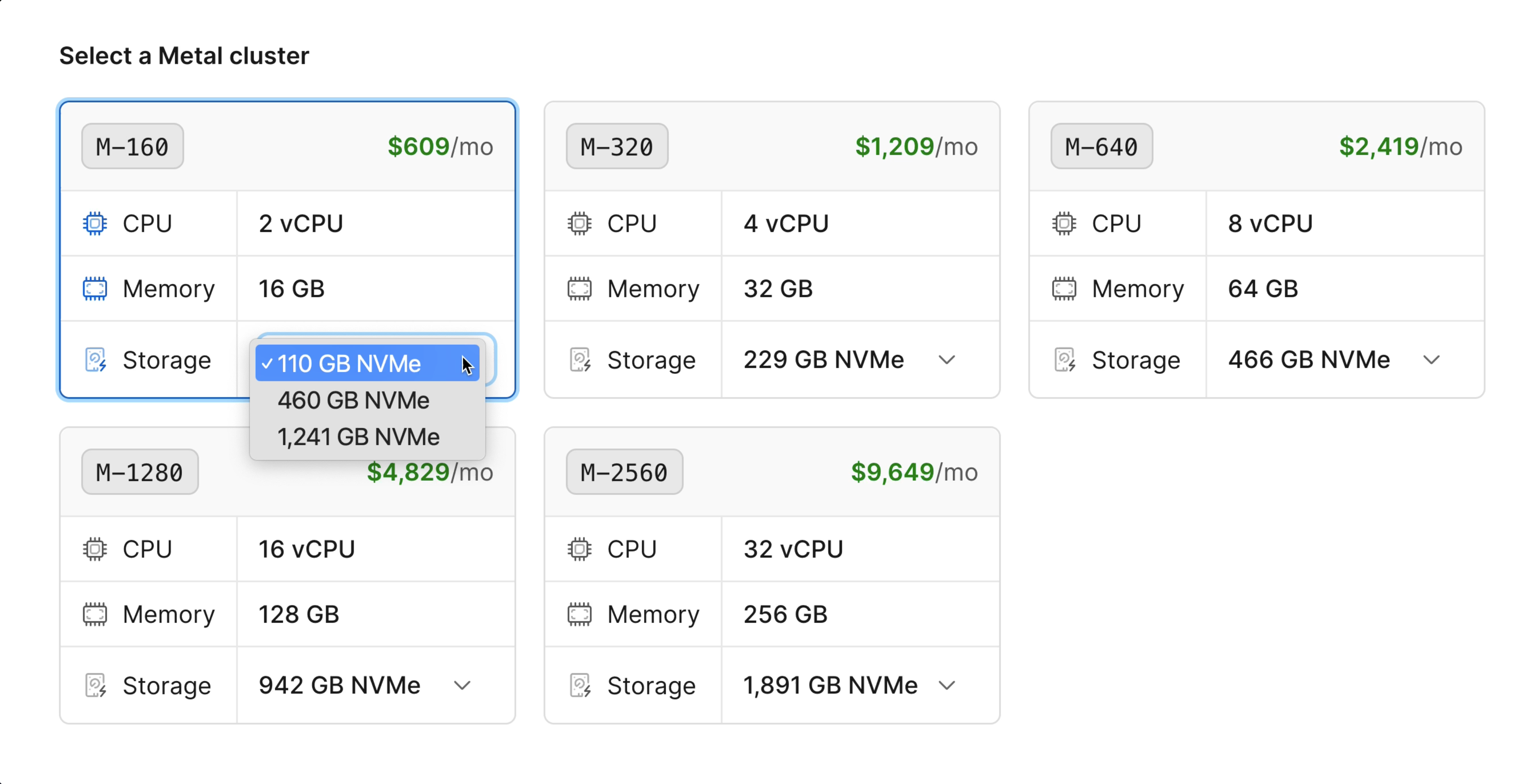The image size is (1528, 784).
Task: Click the CPU icon in M-1280 card
Action: (x=95, y=549)
